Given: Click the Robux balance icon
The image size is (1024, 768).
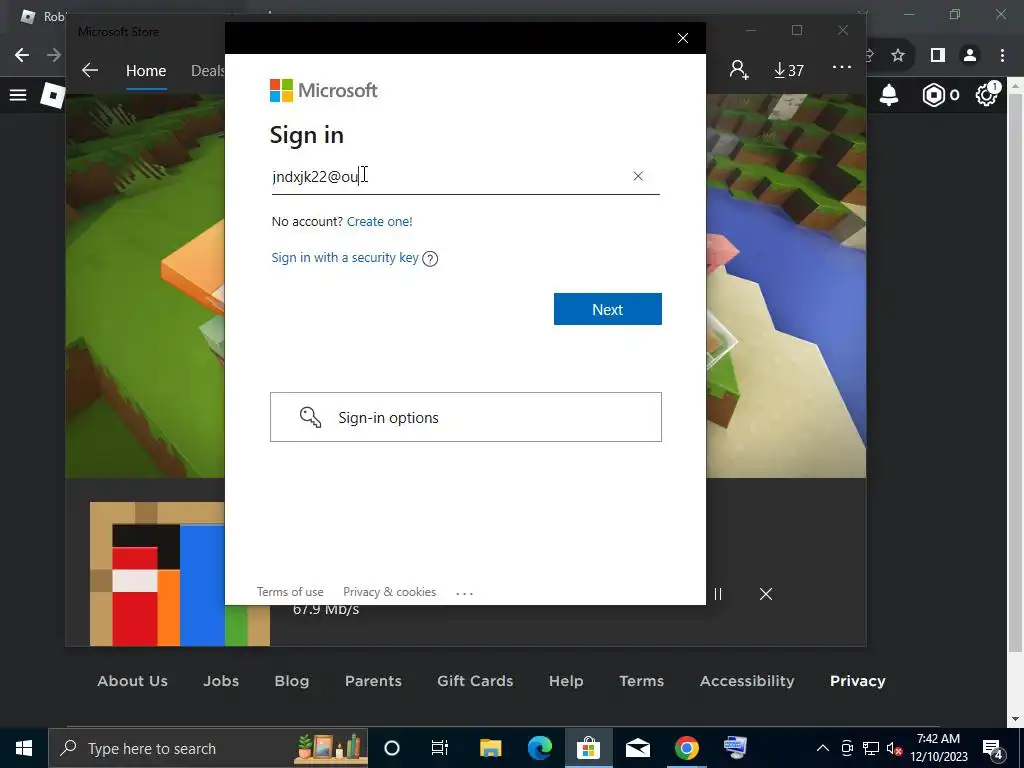Looking at the screenshot, I should pyautogui.click(x=934, y=95).
